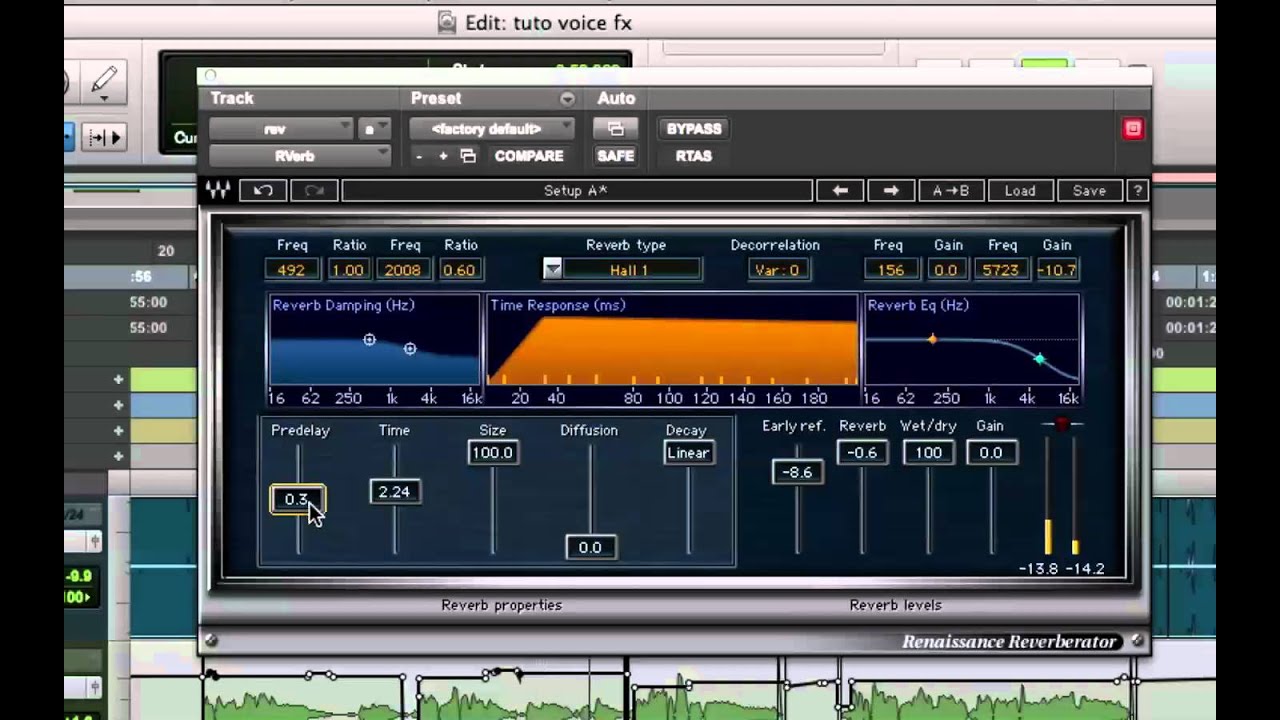Click the tab-to-transient icon in the Edit window
The height and width of the screenshot is (720, 1280).
coord(104,137)
